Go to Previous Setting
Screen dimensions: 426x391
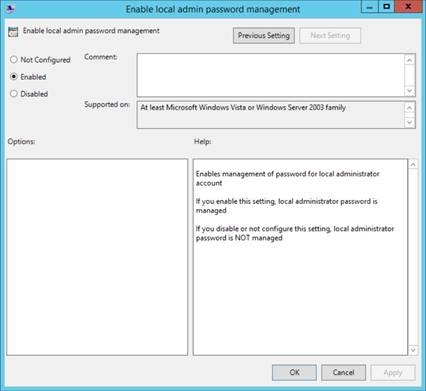[264, 35]
